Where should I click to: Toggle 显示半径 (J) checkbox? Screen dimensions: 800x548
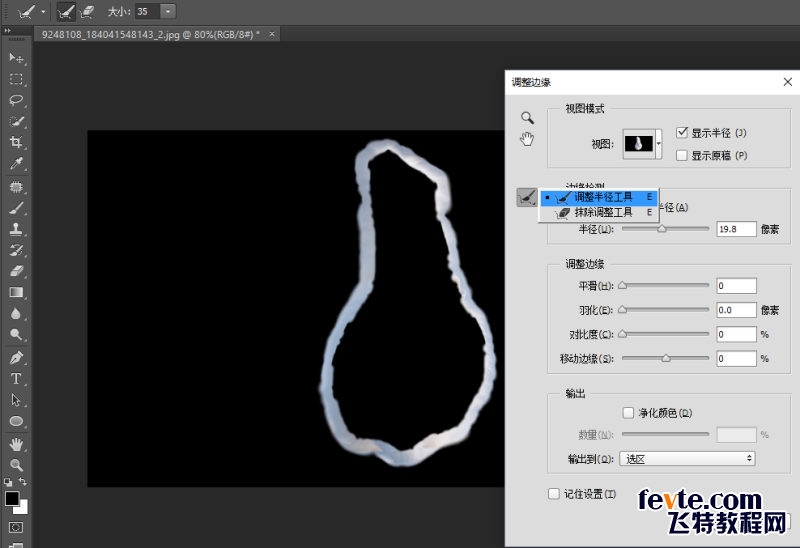pyautogui.click(x=682, y=133)
